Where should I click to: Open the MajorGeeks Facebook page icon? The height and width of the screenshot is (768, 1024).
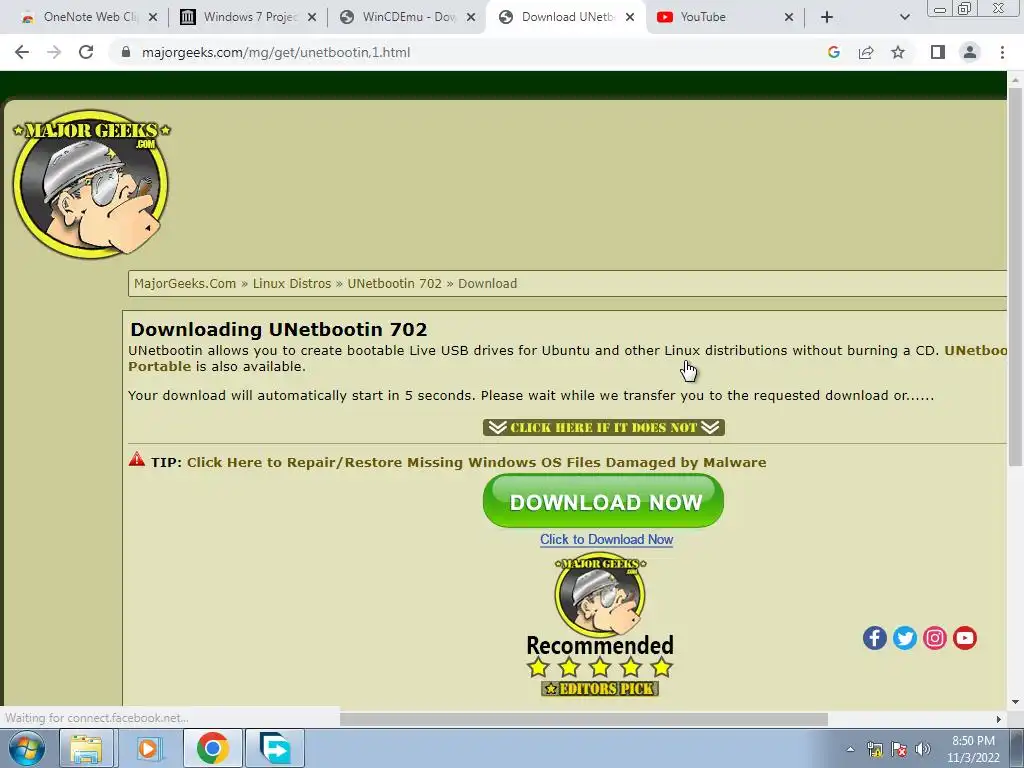coord(874,638)
